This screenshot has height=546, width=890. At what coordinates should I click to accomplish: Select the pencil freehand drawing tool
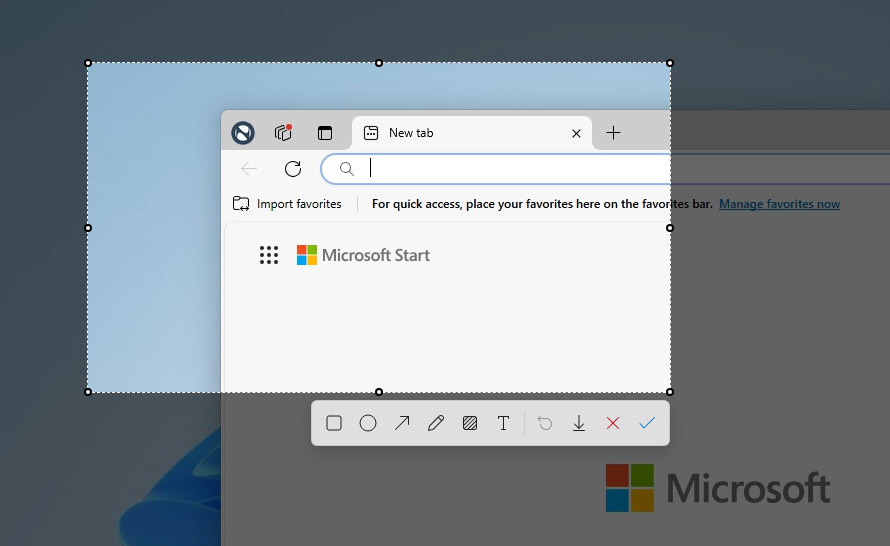pos(436,423)
